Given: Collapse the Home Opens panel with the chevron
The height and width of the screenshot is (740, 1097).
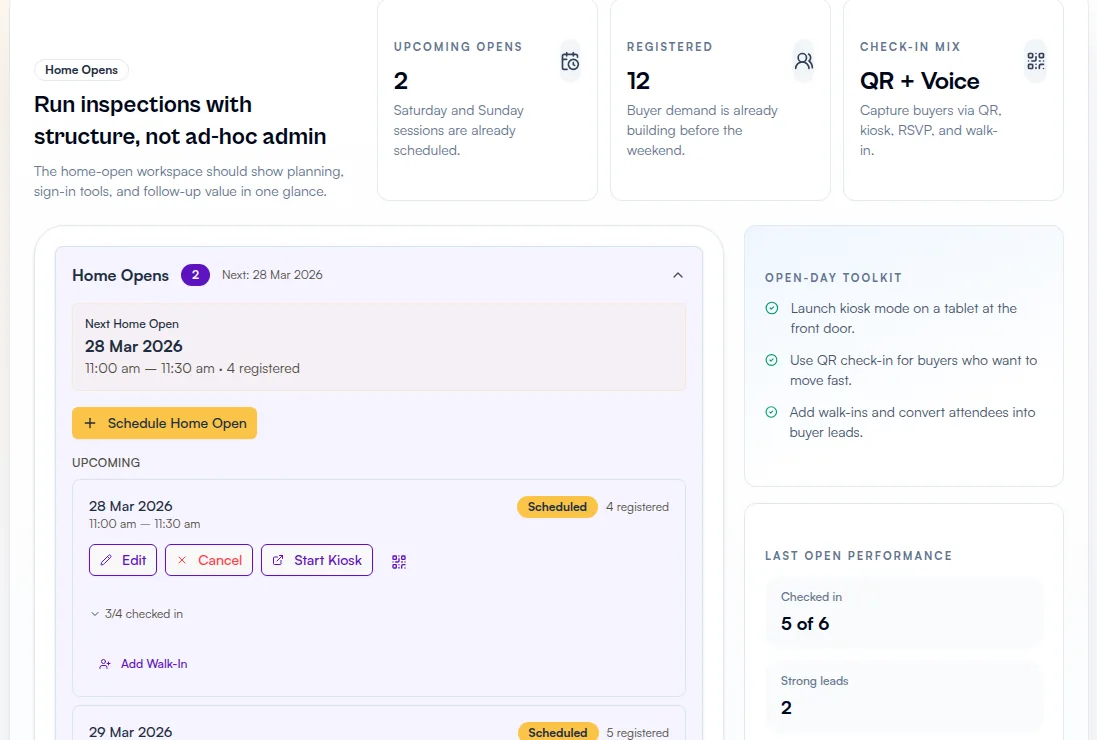Looking at the screenshot, I should pos(677,275).
